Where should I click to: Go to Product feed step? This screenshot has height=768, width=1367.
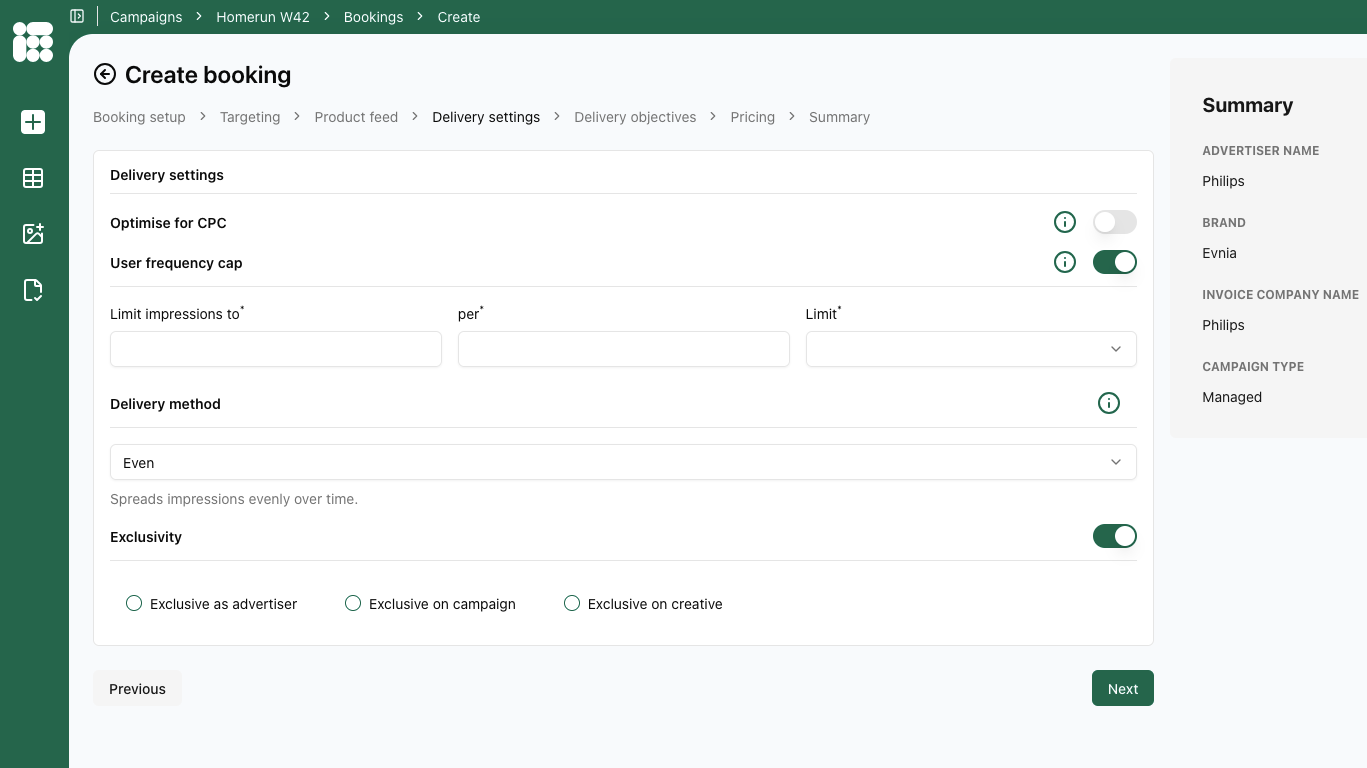(356, 117)
